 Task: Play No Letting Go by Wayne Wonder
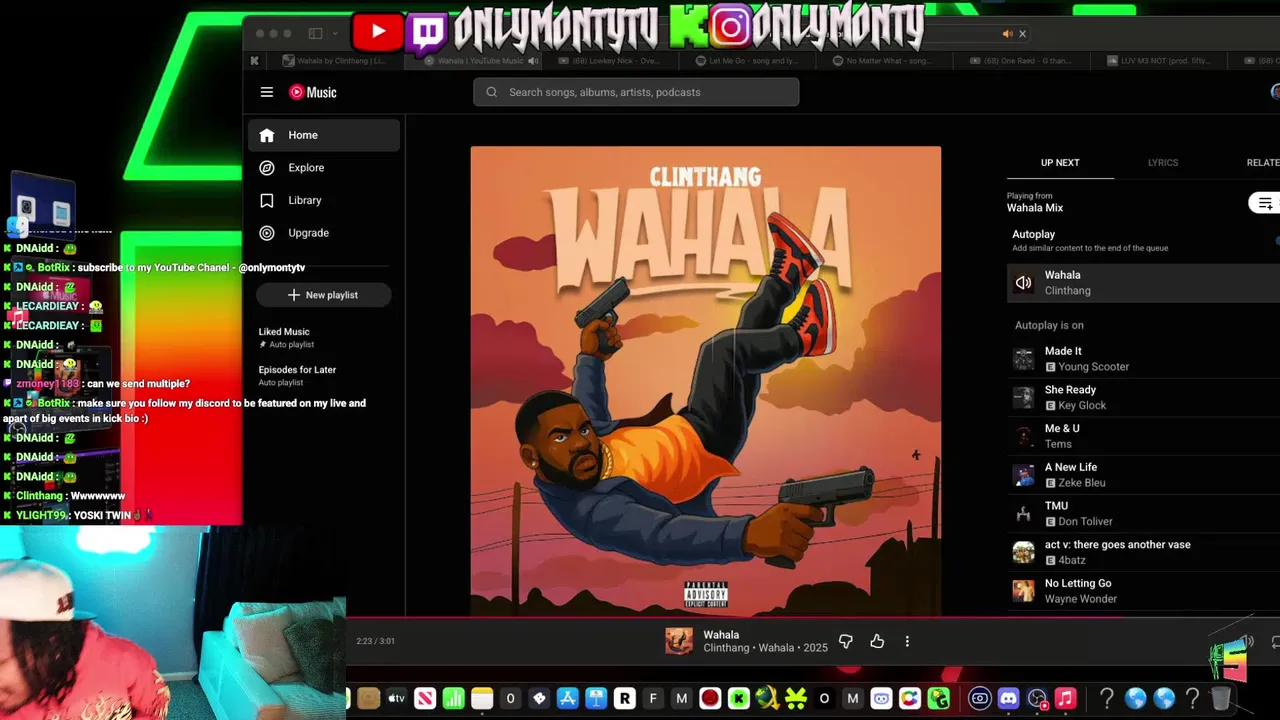pyautogui.click(x=1143, y=591)
